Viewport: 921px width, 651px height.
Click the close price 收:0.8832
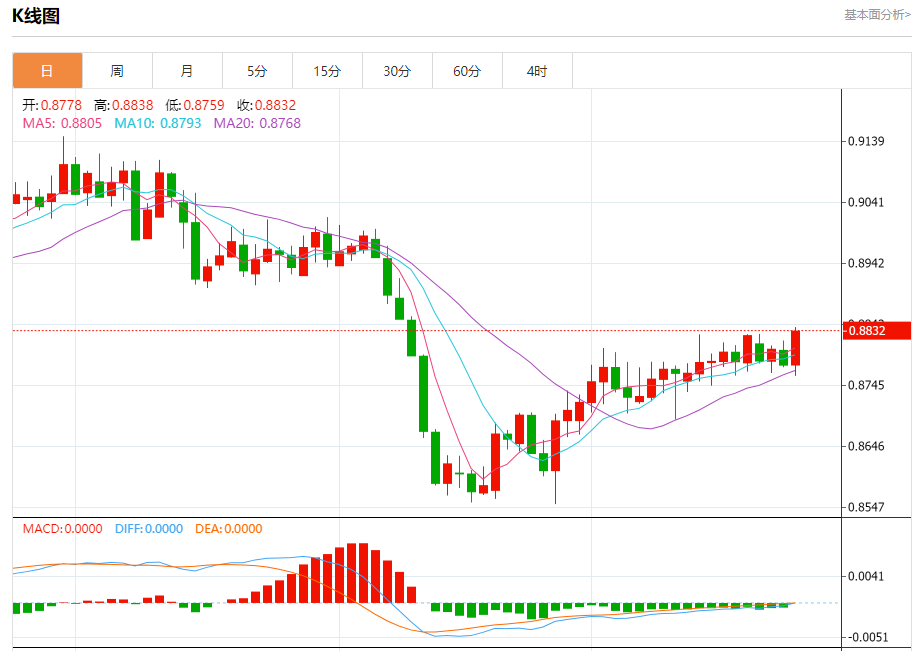click(266, 105)
